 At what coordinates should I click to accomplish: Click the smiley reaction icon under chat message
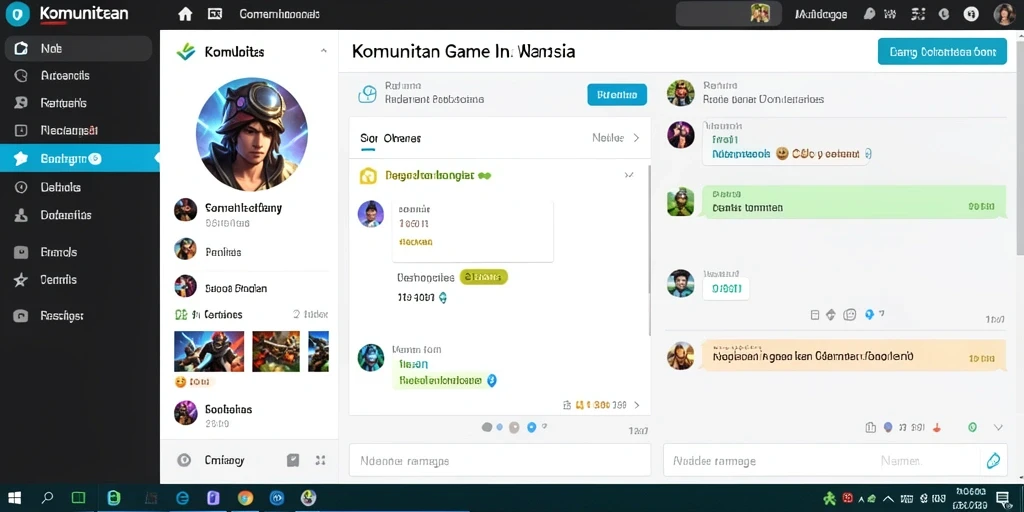(849, 315)
